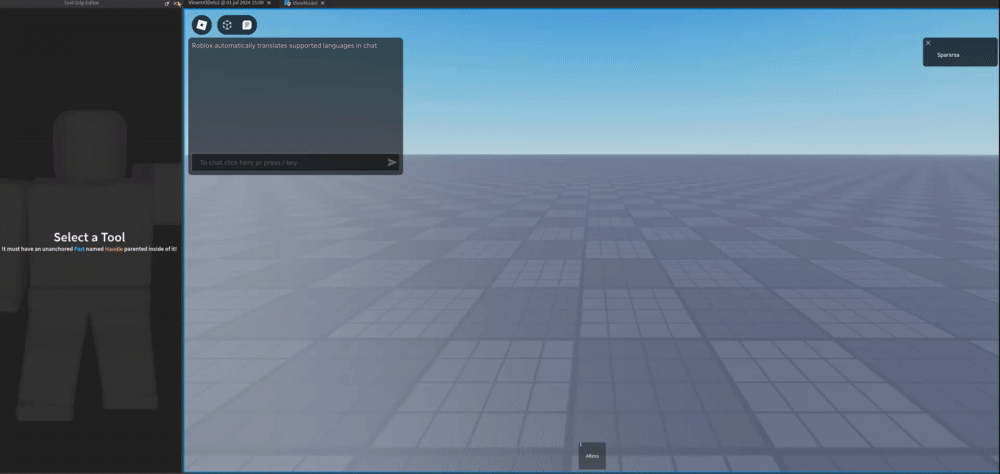Image resolution: width=1000 pixels, height=474 pixels.
Task: Undock the Tool Grip Editor panel
Action: 167,3
